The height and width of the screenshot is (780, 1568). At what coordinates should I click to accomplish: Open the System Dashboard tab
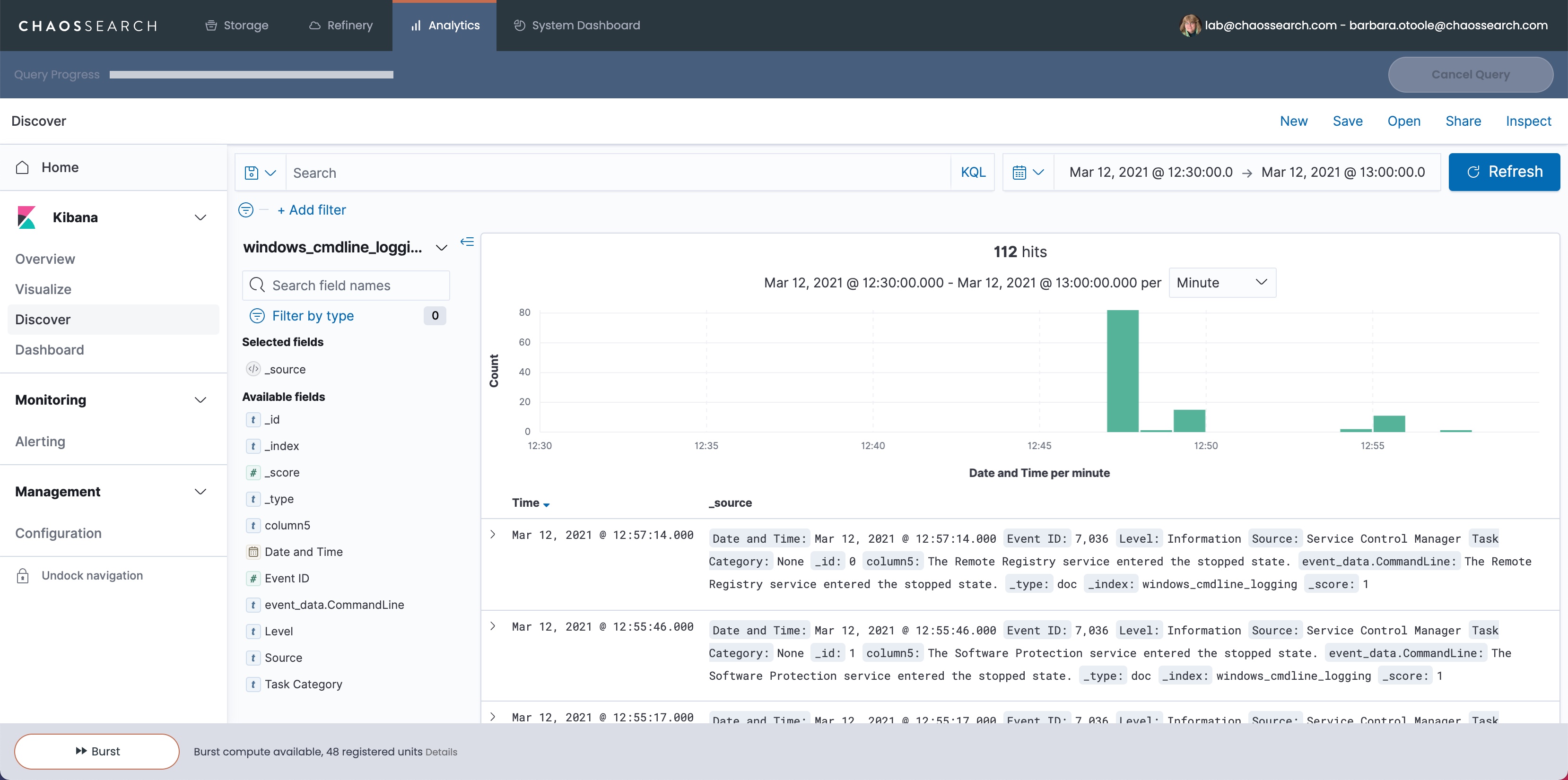coord(576,26)
